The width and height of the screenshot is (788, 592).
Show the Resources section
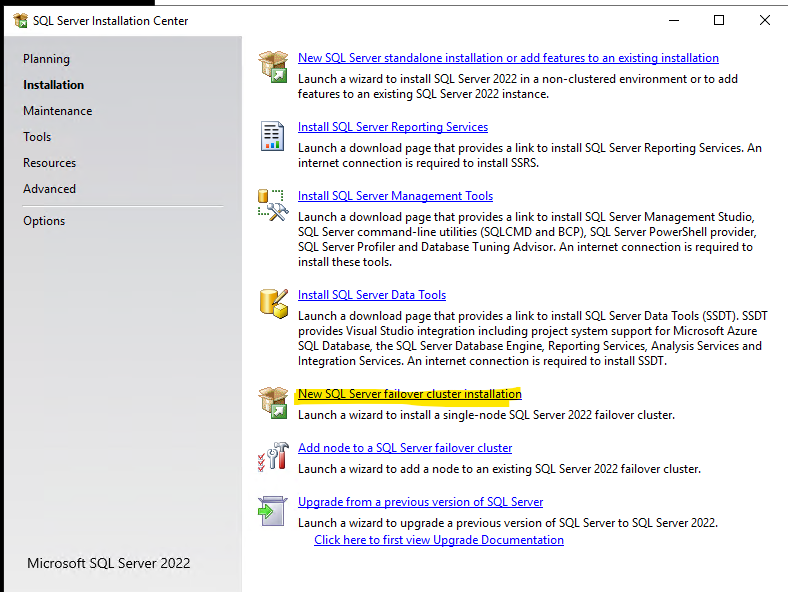[49, 163]
